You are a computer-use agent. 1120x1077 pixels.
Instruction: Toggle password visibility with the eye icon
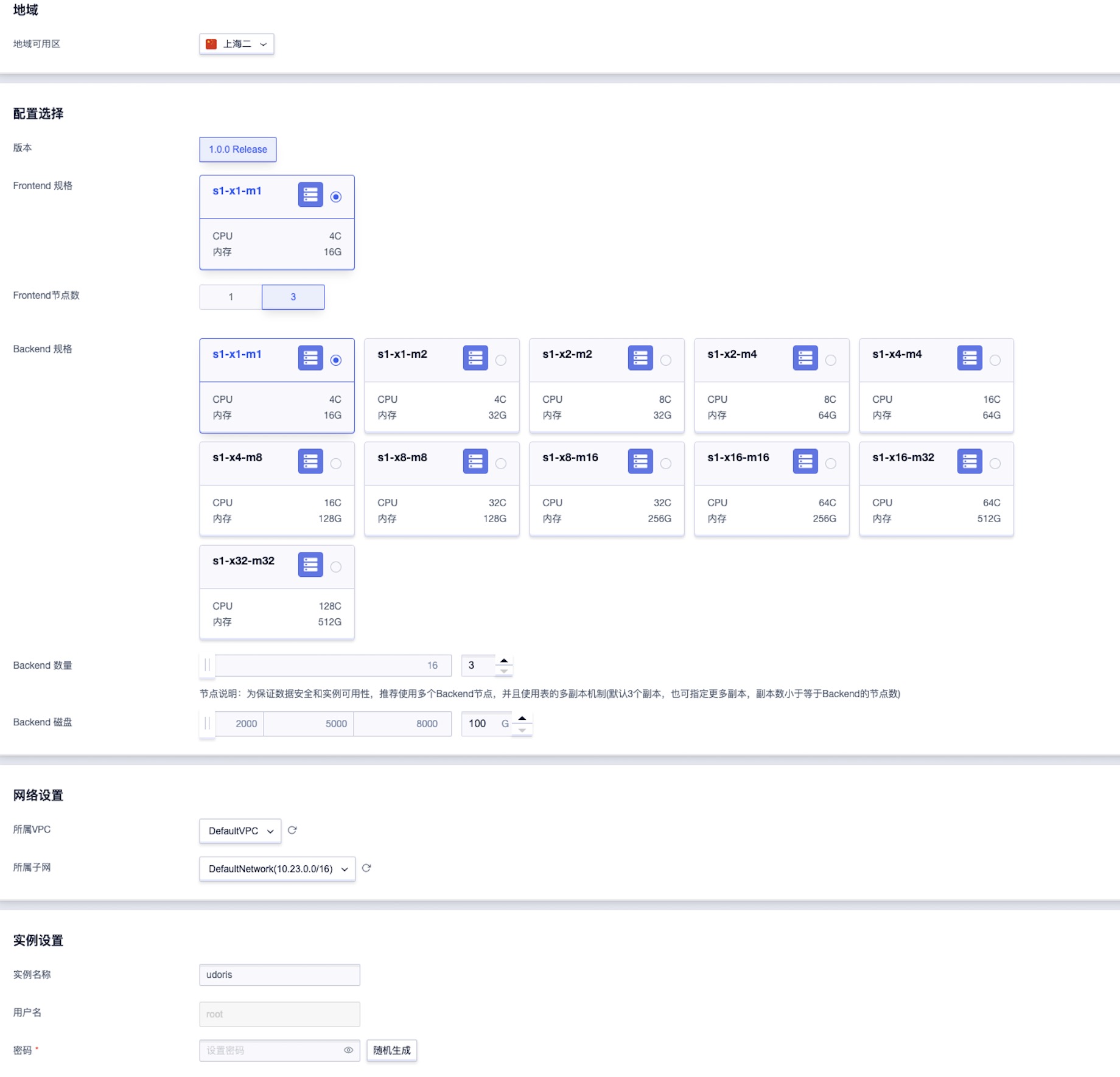[x=348, y=1050]
